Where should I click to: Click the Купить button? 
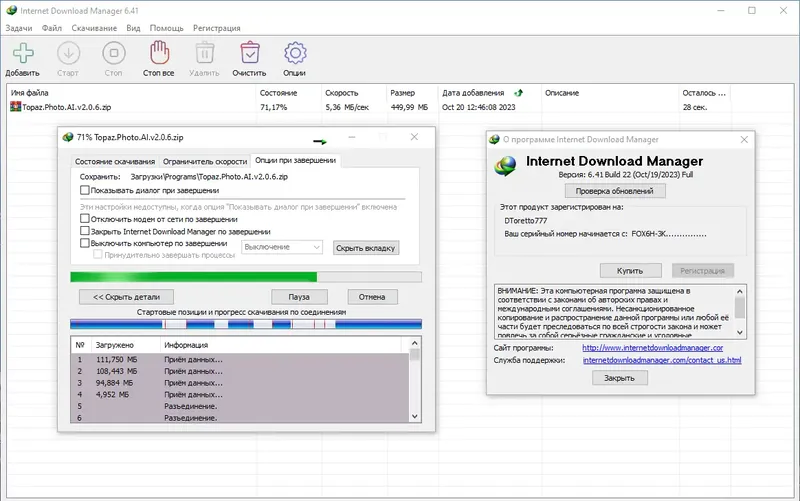click(630, 270)
